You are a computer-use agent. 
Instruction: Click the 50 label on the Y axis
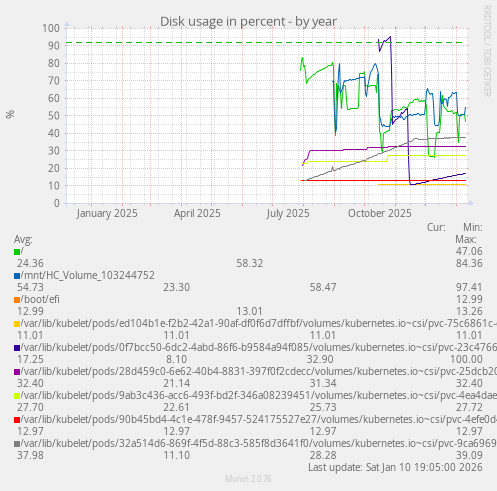click(x=54, y=116)
